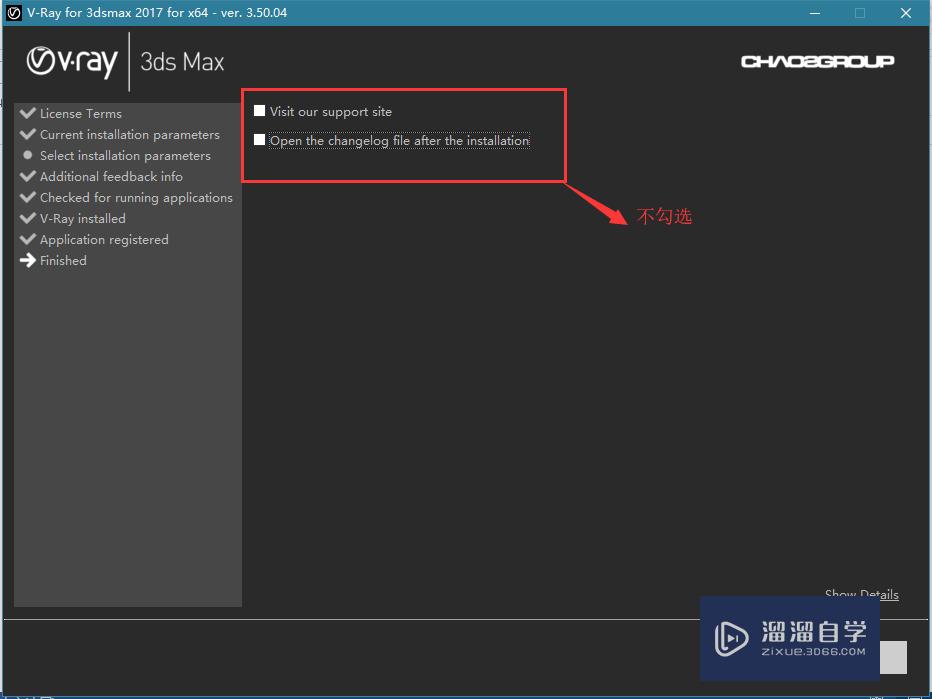
Task: Select the "Additional feedback info" step
Action: pyautogui.click(x=111, y=177)
